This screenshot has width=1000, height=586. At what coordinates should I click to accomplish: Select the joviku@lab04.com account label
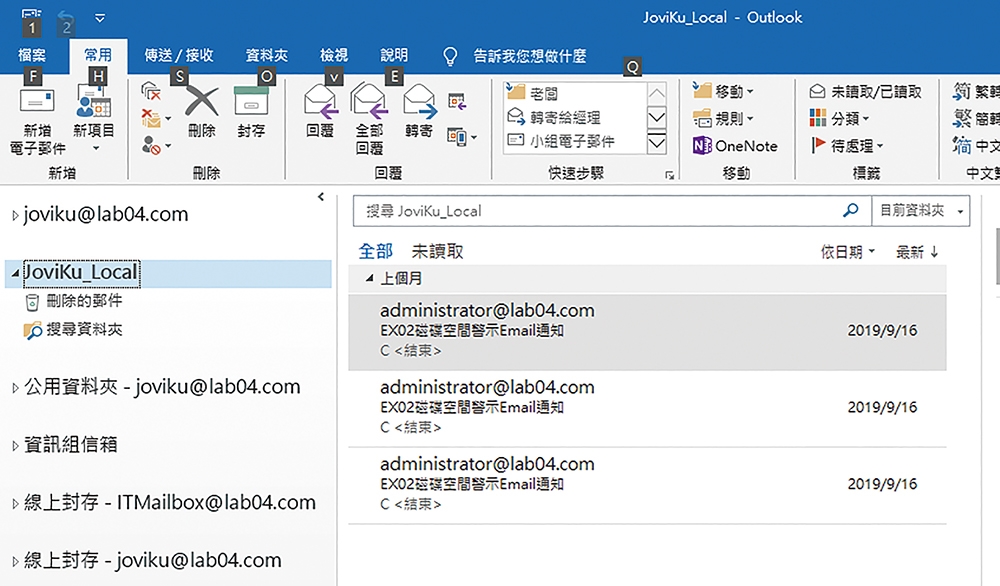coord(106,214)
